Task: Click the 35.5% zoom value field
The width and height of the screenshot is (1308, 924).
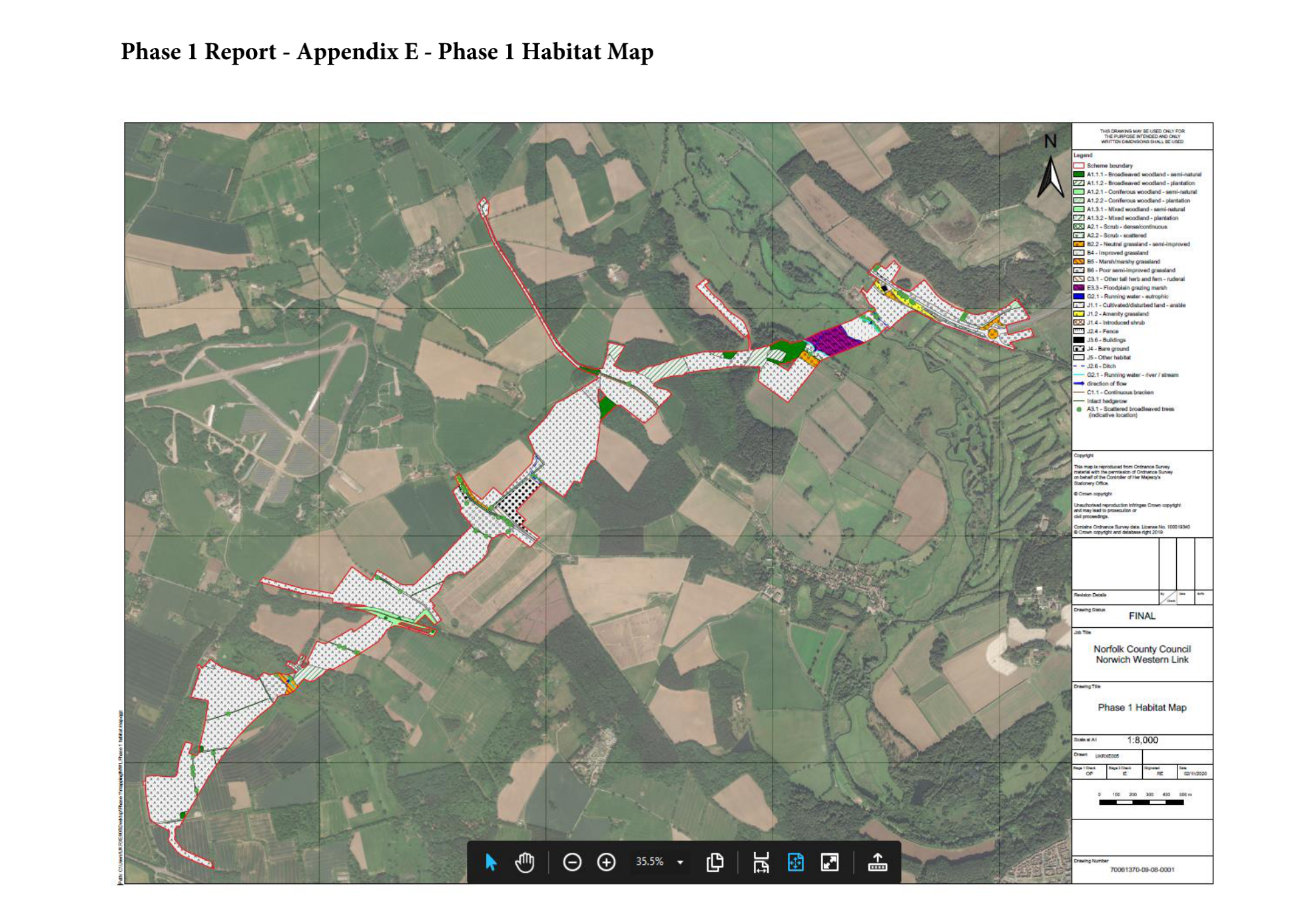Action: (x=649, y=861)
